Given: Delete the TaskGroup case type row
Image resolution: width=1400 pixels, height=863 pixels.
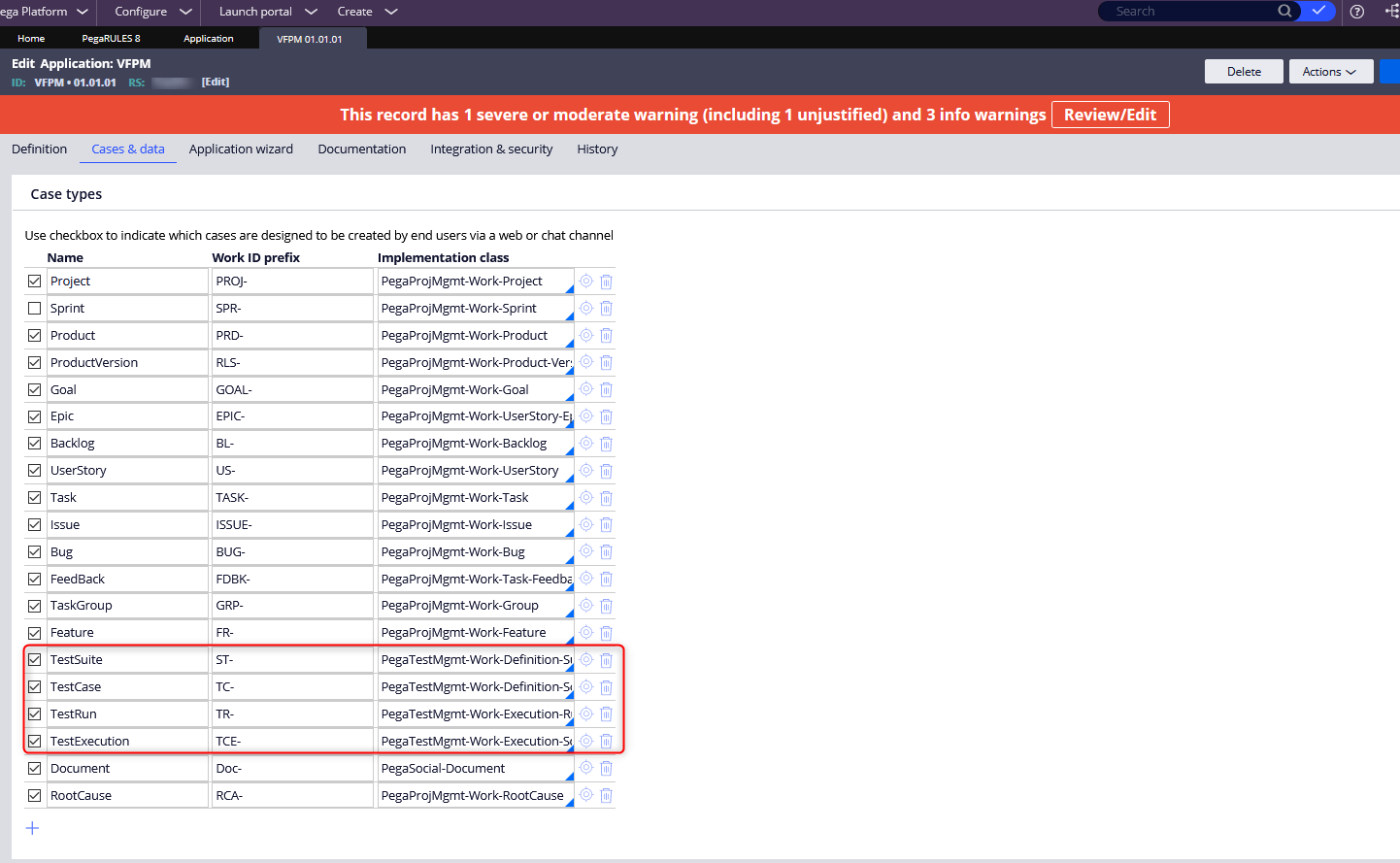Looking at the screenshot, I should coord(606,606).
